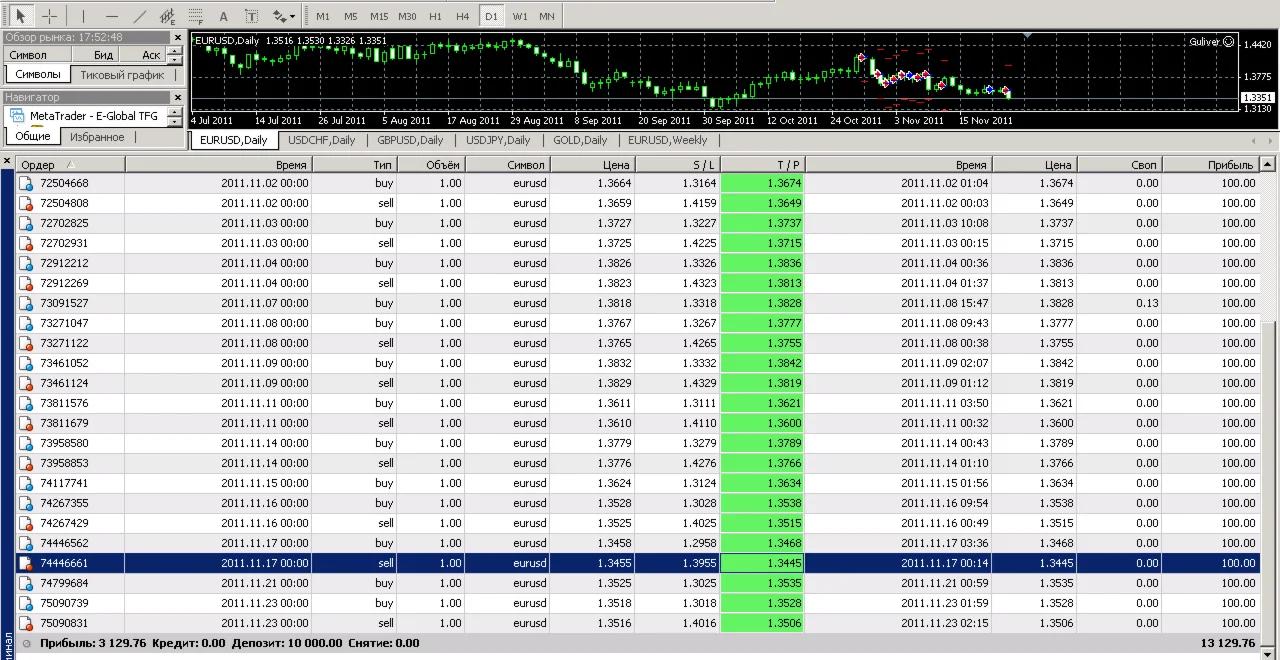Screen dimensions: 1280x660
Task: Close the Обзор рынка panel
Action: pyautogui.click(x=178, y=38)
